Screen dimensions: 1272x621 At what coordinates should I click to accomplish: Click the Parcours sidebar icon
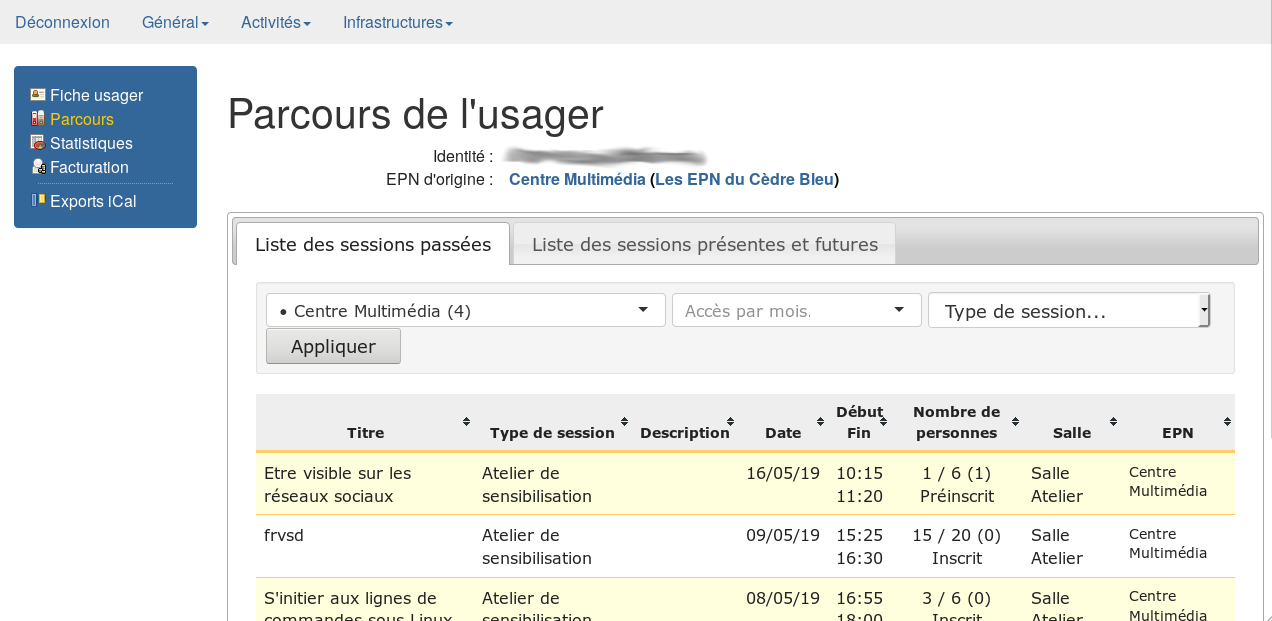pos(38,119)
